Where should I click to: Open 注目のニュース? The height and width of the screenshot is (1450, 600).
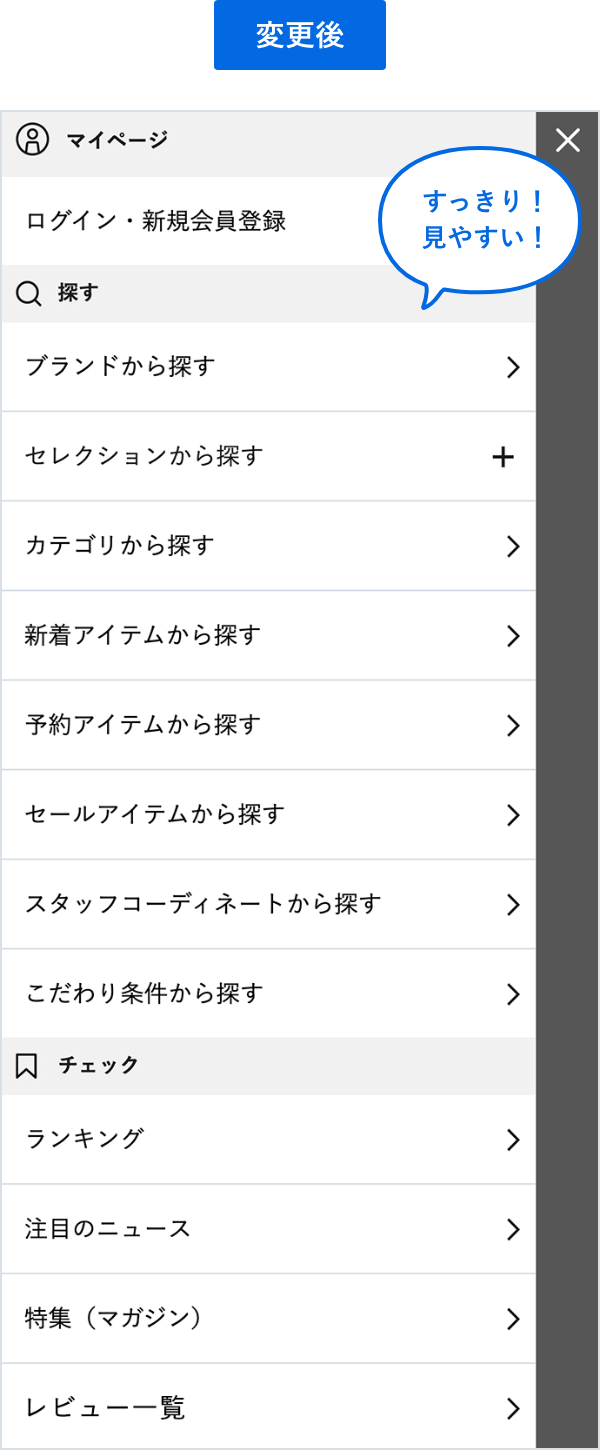point(108,1229)
